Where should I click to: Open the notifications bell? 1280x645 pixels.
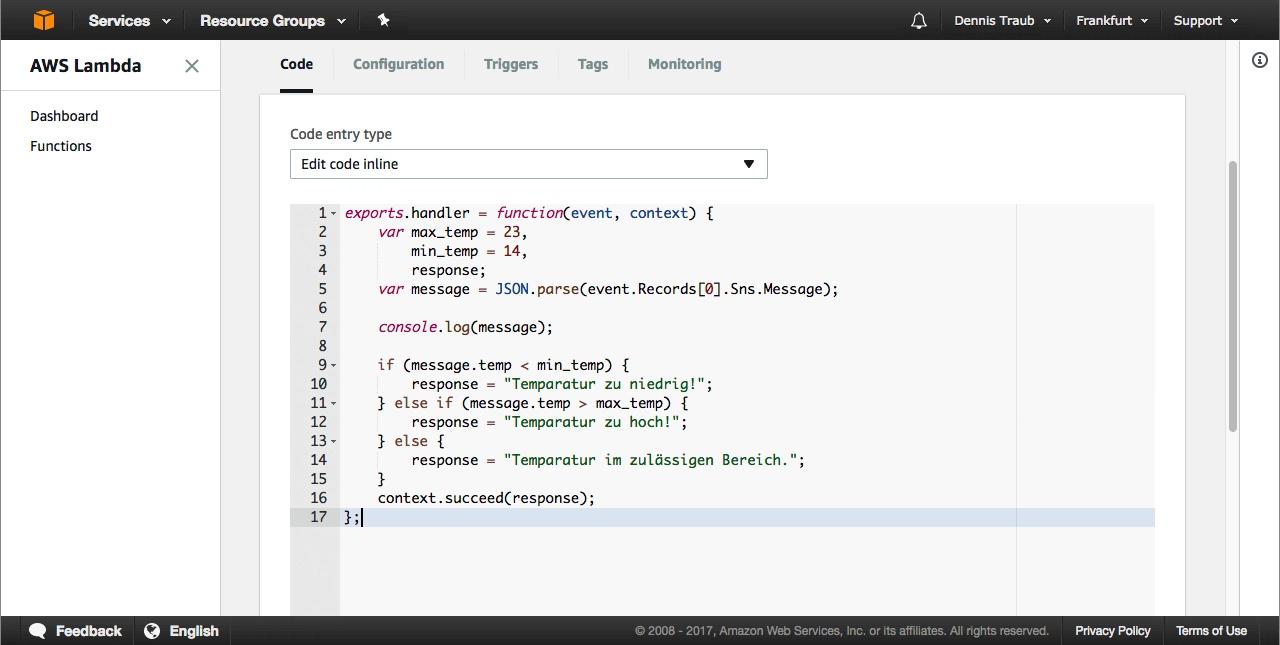pyautogui.click(x=918, y=20)
